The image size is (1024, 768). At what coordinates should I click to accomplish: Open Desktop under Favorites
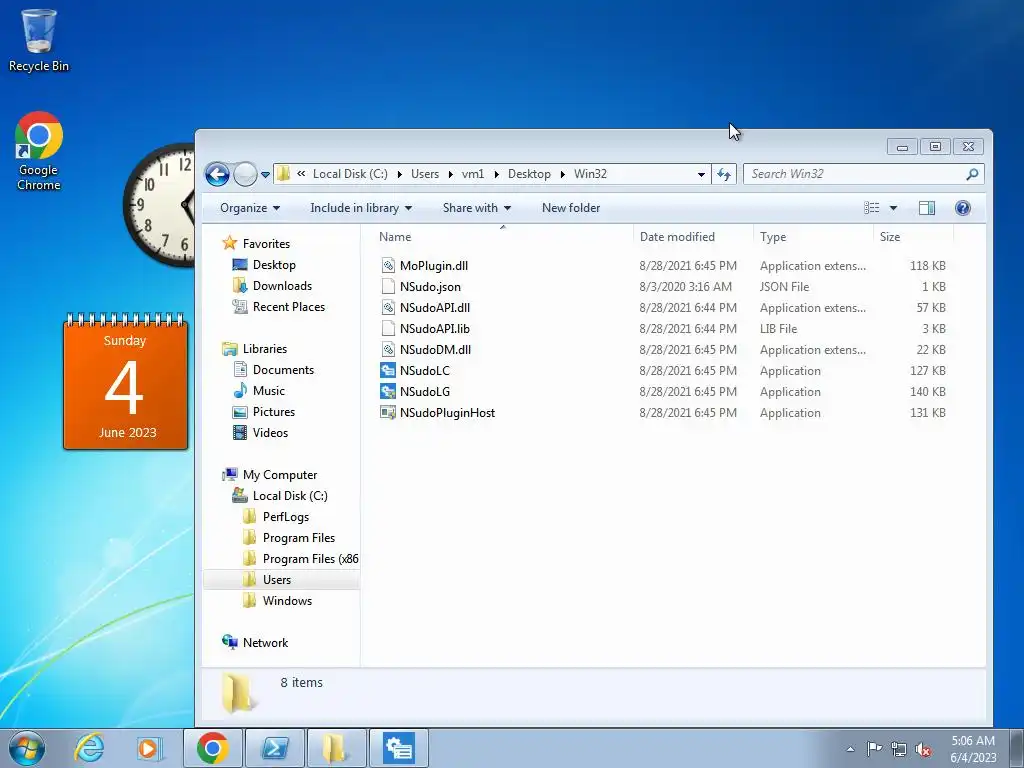[274, 264]
